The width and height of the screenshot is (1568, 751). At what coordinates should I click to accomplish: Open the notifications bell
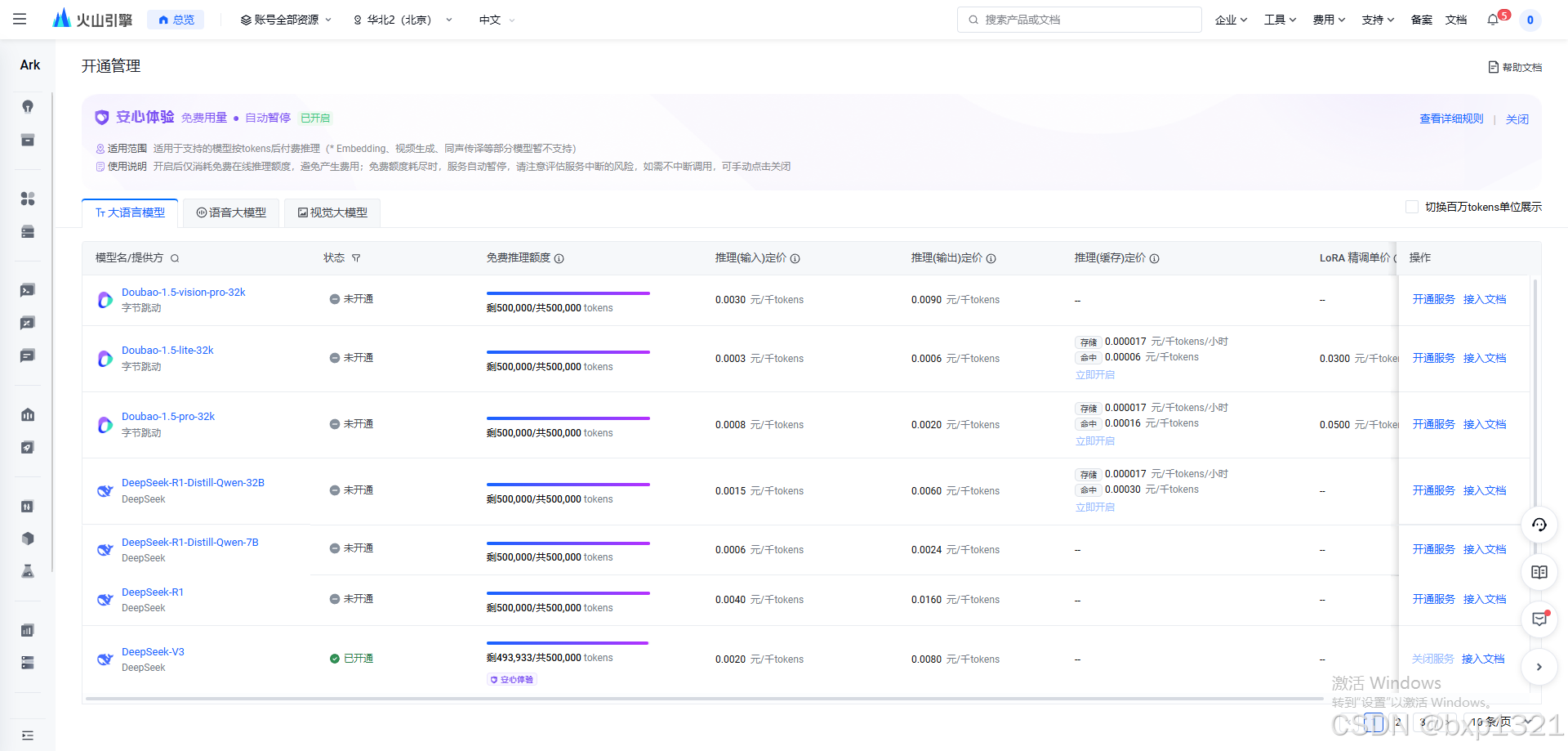tap(1493, 20)
